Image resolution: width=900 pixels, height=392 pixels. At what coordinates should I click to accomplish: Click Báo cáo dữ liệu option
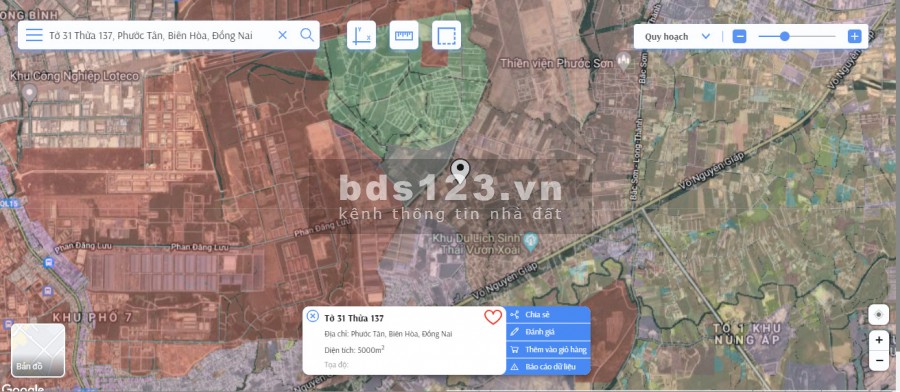pyautogui.click(x=548, y=366)
